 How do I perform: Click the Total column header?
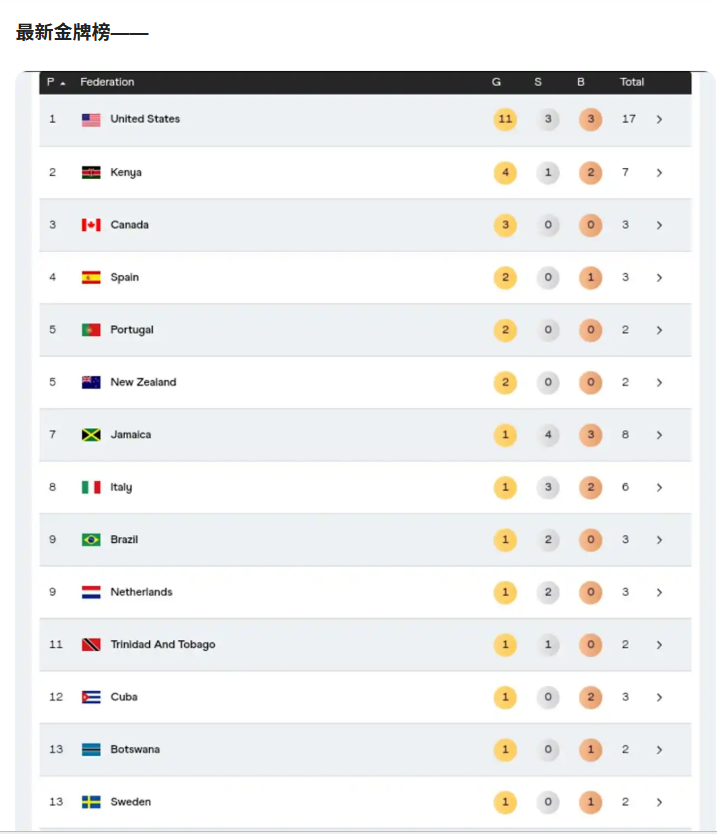click(632, 82)
